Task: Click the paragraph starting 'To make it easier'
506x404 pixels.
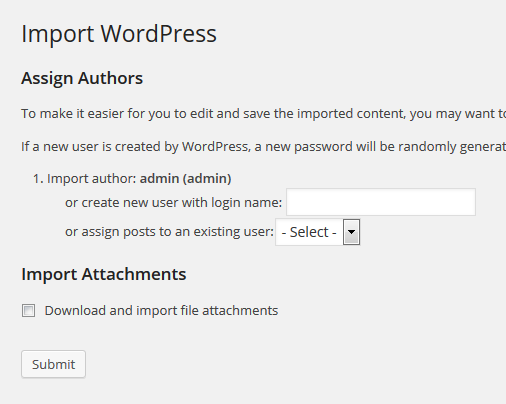Action: point(263,114)
